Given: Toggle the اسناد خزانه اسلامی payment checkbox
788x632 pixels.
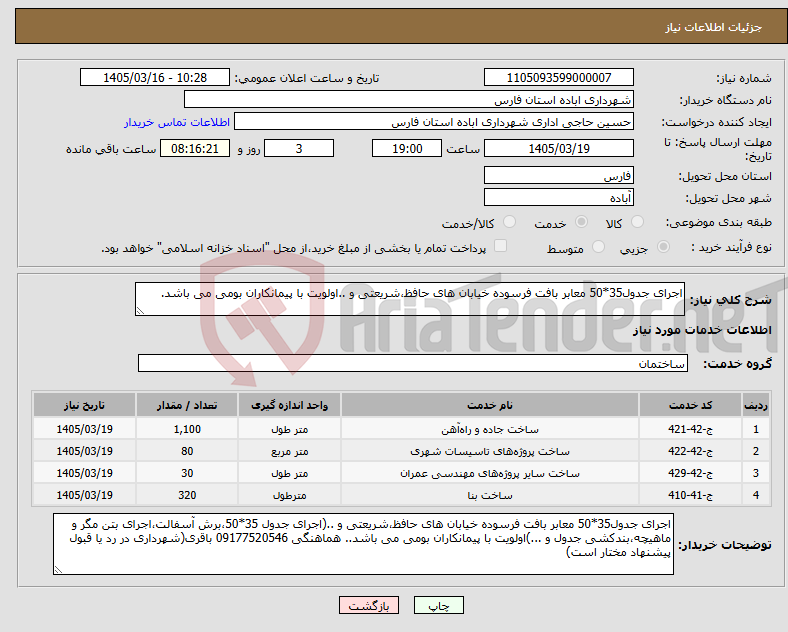Looking at the screenshot, I should click(500, 246).
